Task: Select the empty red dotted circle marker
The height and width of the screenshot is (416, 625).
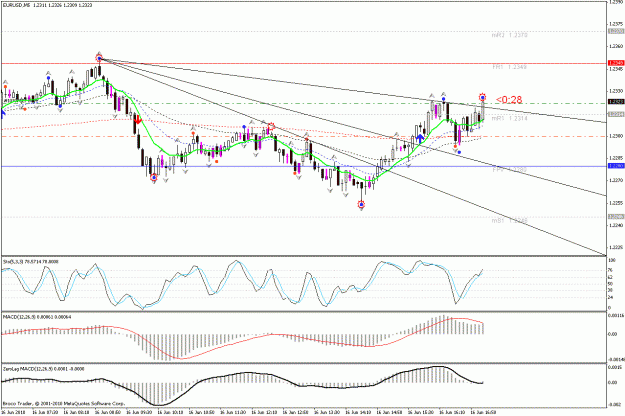Action: (x=271, y=127)
